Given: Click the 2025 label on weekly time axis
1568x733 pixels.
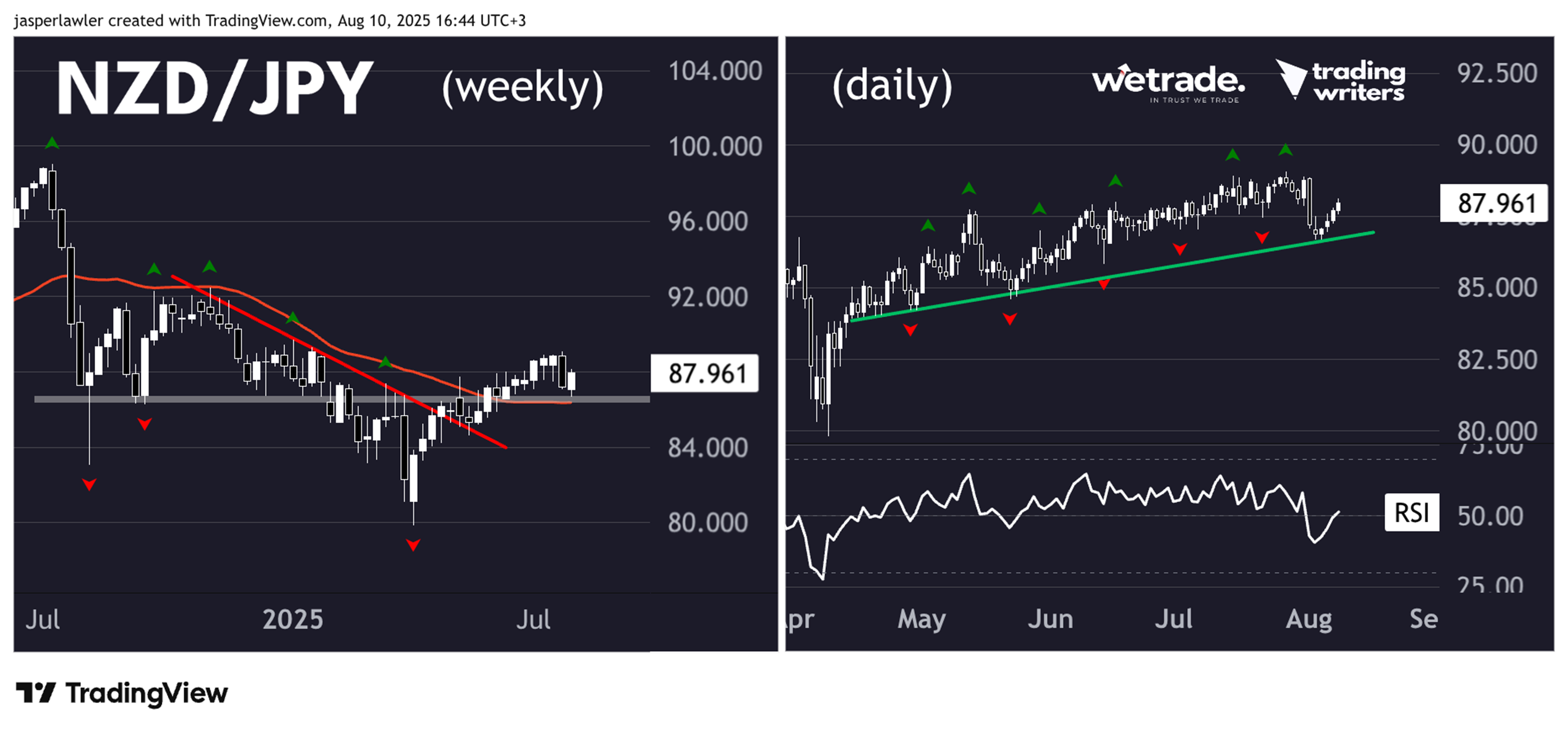Looking at the screenshot, I should (x=293, y=619).
